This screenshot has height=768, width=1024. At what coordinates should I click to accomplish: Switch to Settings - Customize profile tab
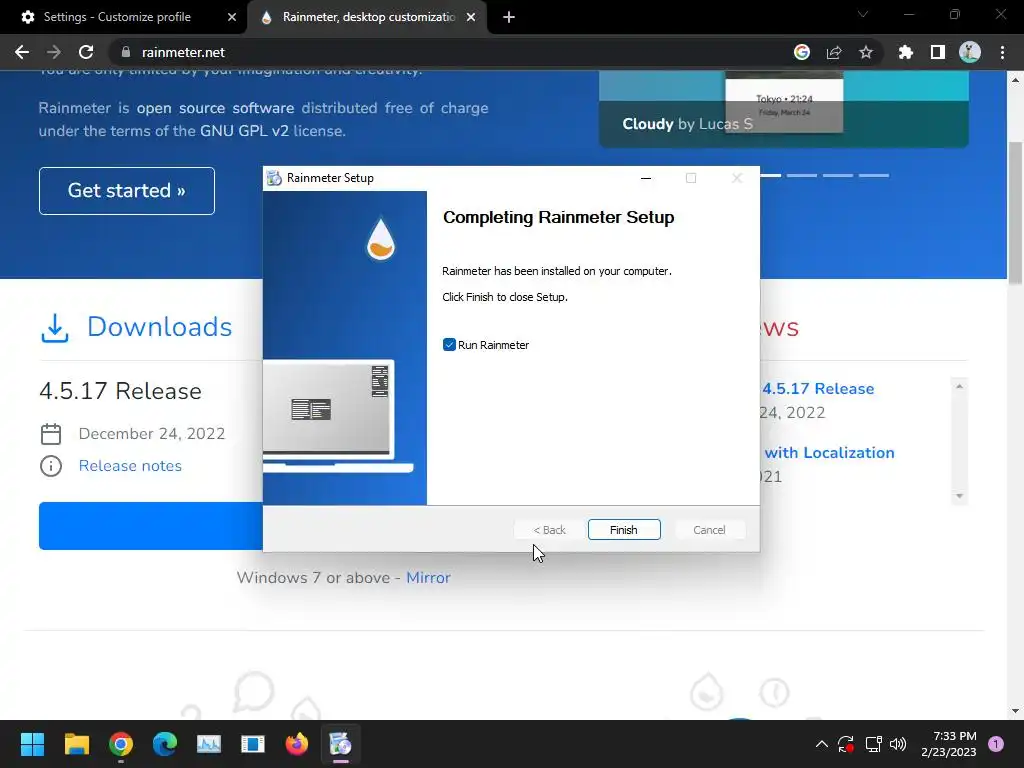[118, 17]
